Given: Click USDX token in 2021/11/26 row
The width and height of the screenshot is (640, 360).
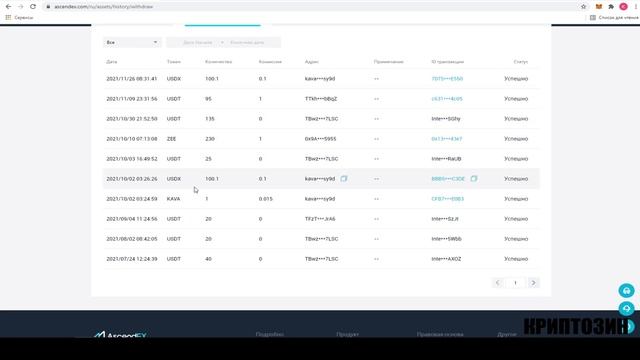Looking at the screenshot, I should tap(173, 78).
